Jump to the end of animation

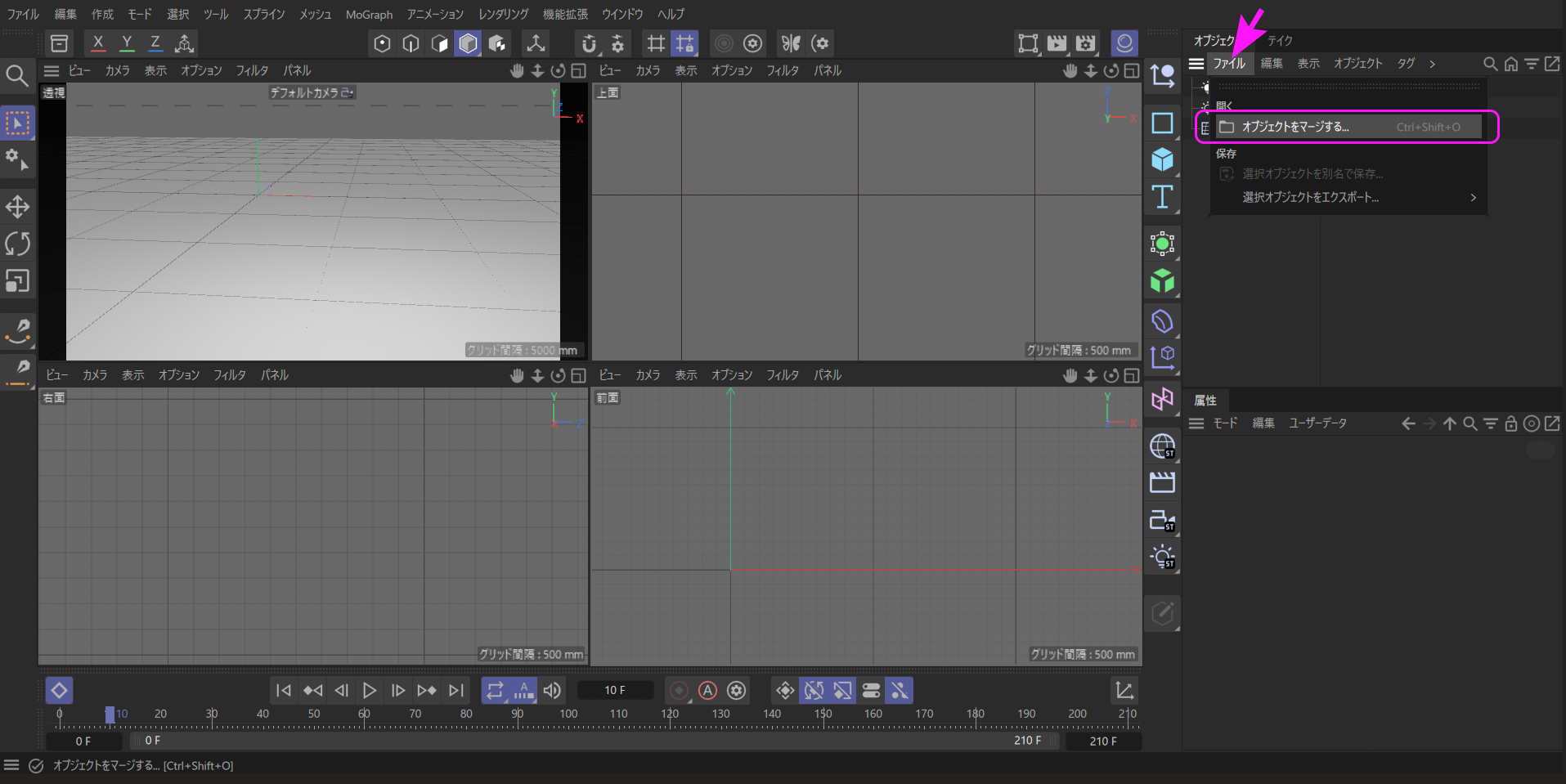pos(456,691)
